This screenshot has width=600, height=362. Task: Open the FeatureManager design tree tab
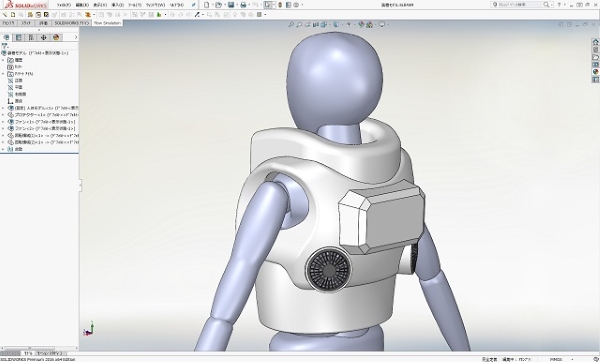tap(6, 37)
